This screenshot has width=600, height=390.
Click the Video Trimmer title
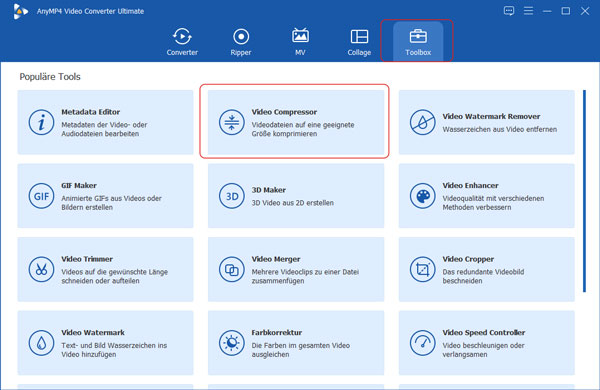click(87, 259)
